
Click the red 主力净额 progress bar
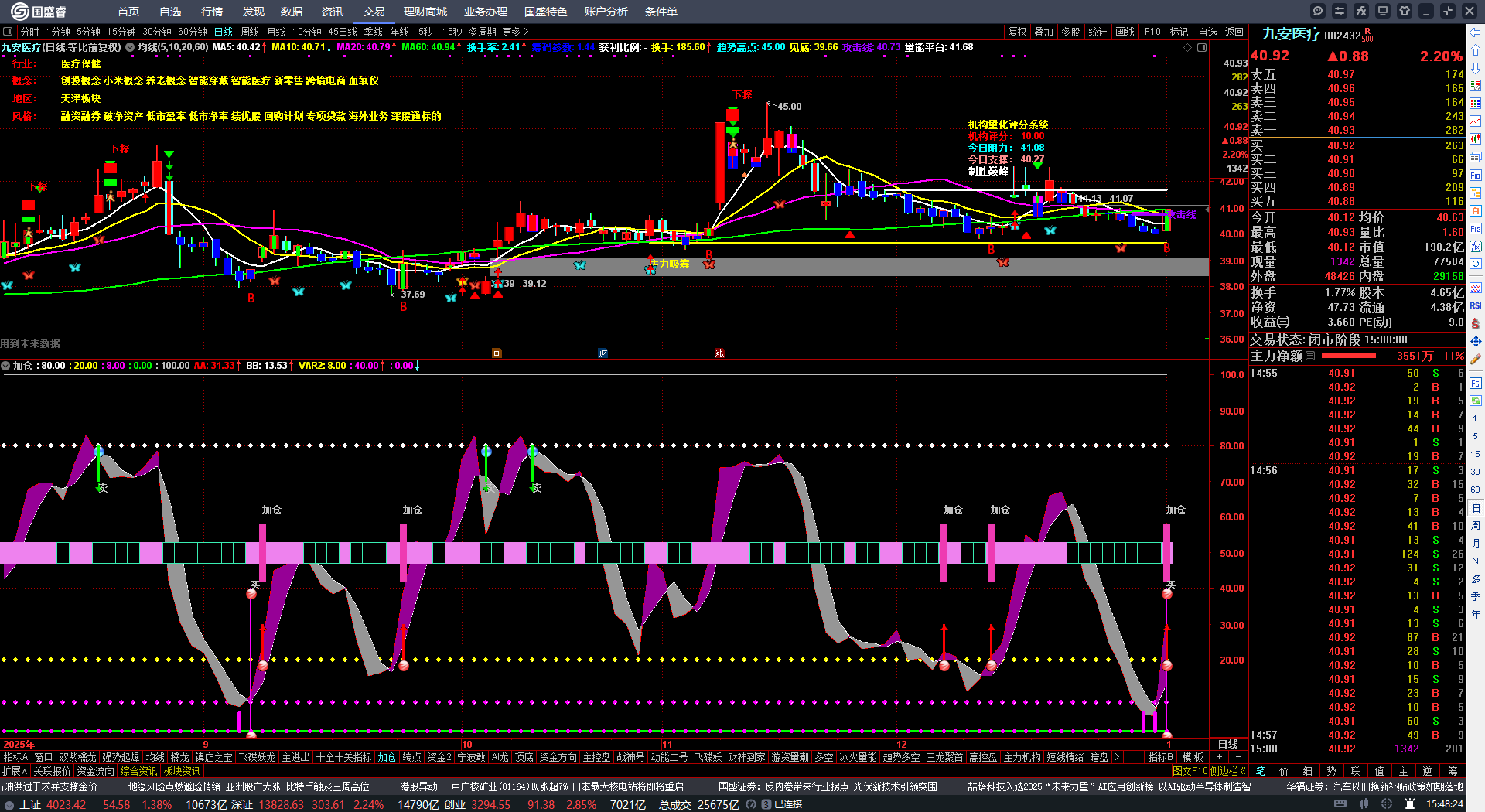coord(1349,356)
